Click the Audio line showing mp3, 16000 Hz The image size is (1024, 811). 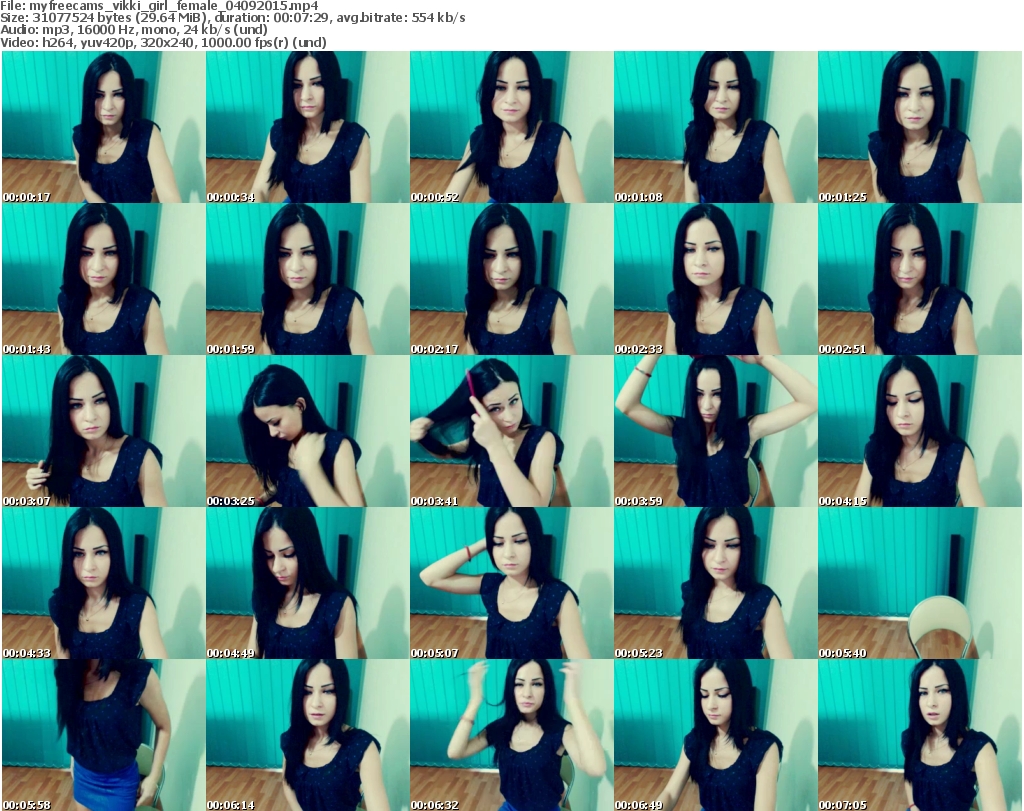pos(134,30)
